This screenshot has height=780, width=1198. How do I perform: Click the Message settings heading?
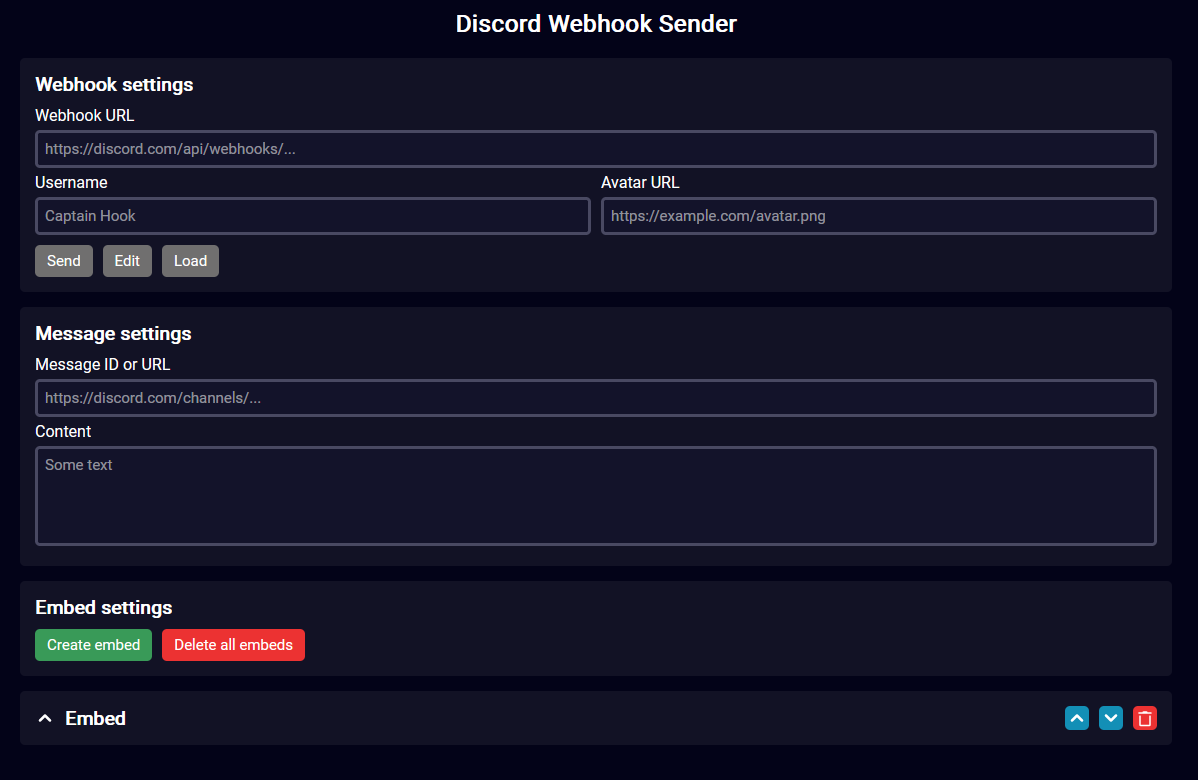click(x=113, y=333)
